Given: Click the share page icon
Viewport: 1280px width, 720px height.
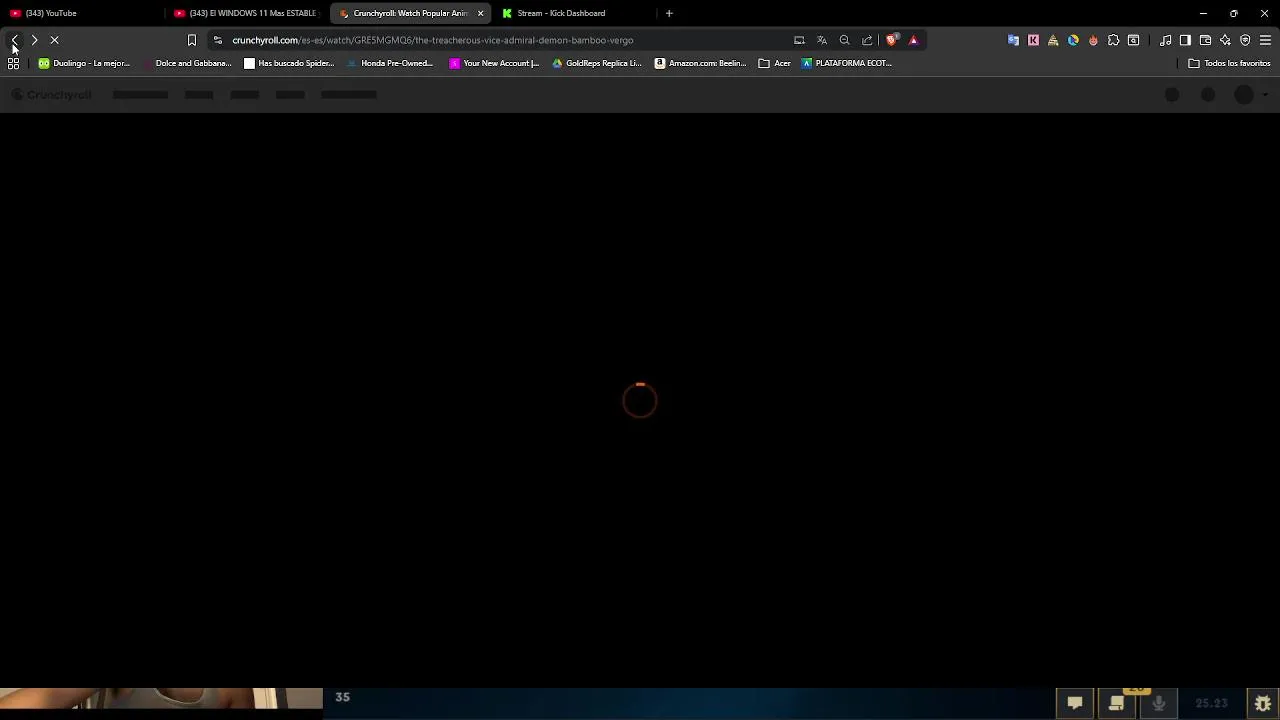Looking at the screenshot, I should coord(867,40).
